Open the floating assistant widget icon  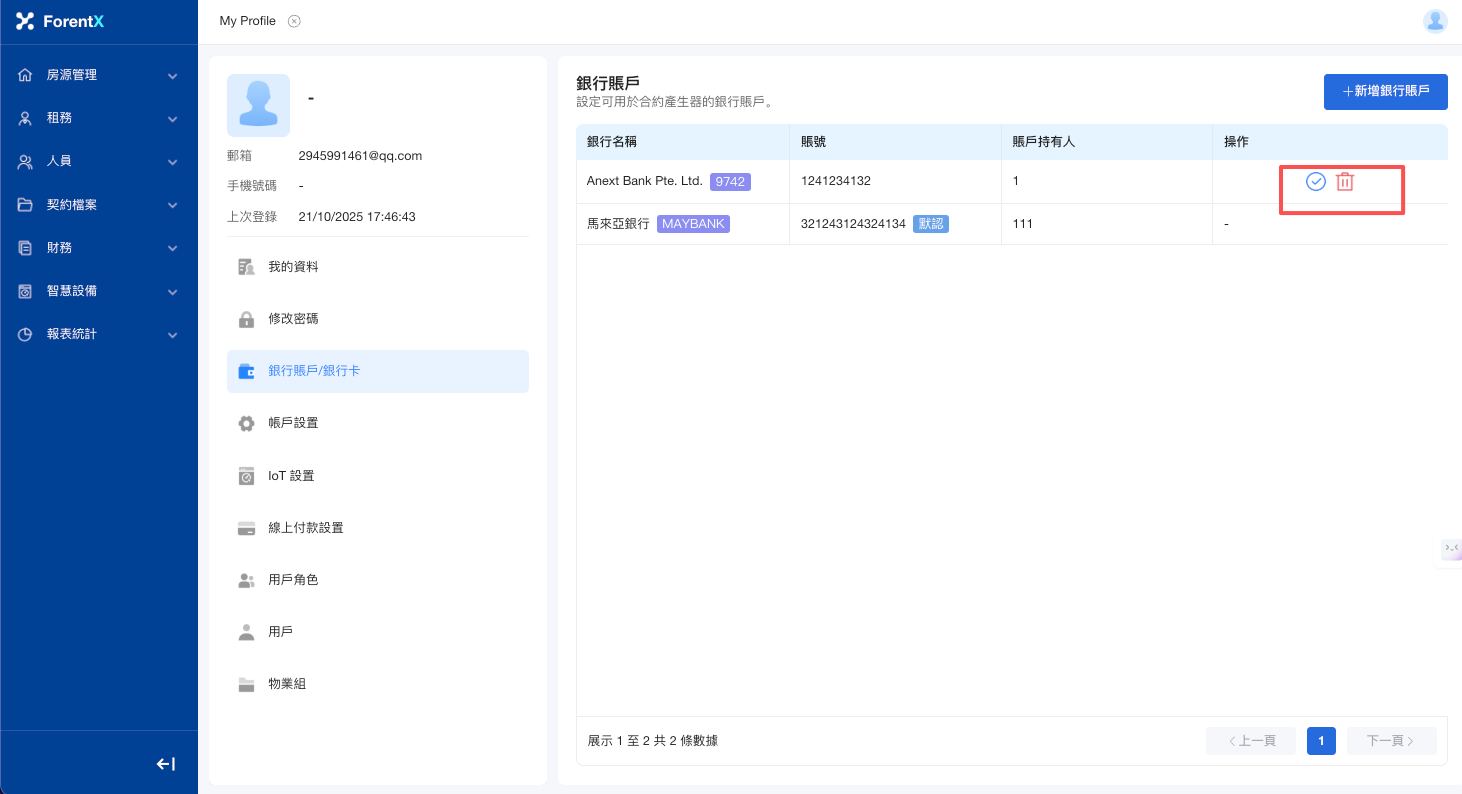point(1451,549)
